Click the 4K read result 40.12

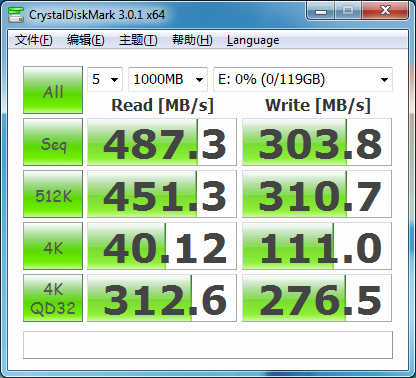162,246
